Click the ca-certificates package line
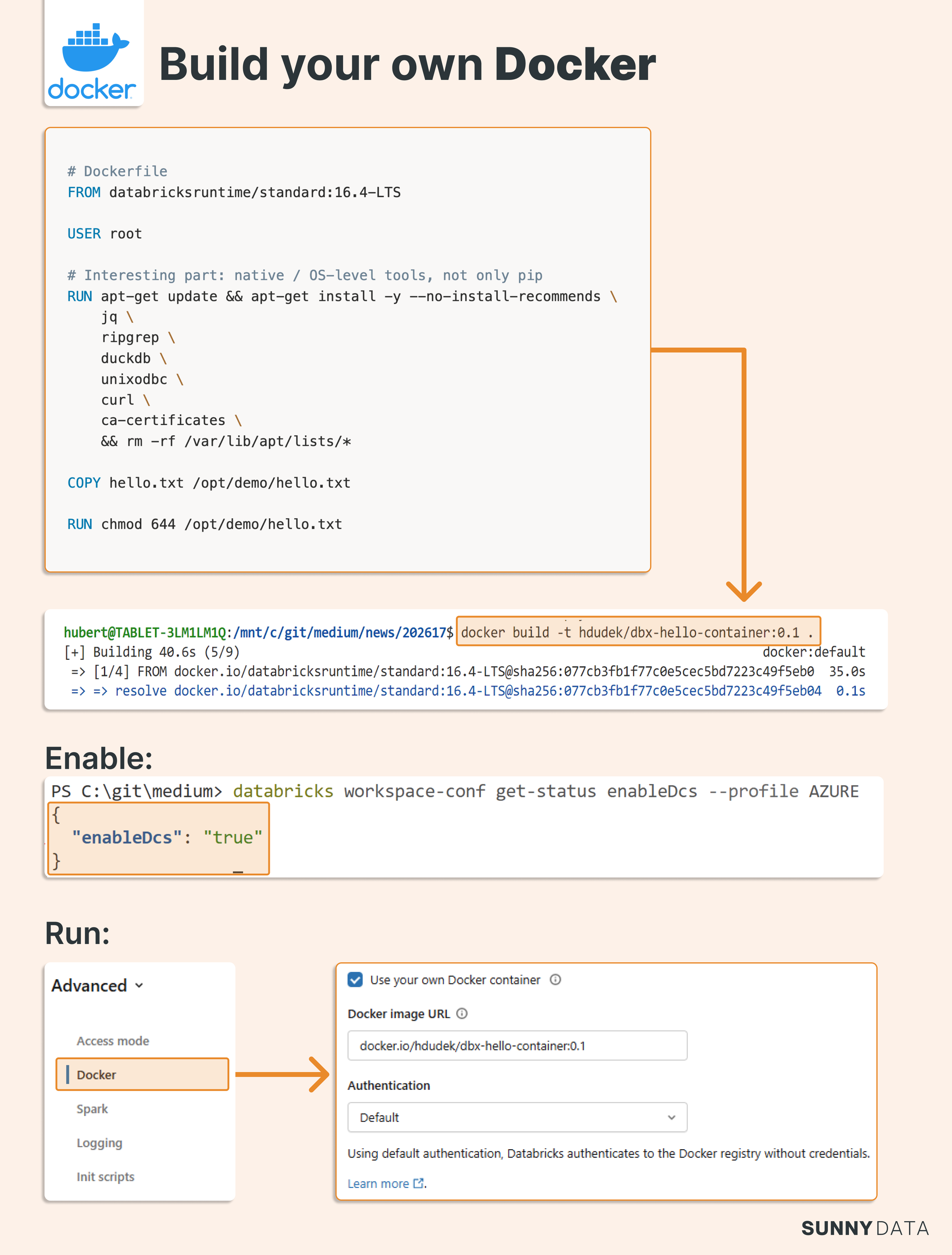 pyautogui.click(x=171, y=420)
